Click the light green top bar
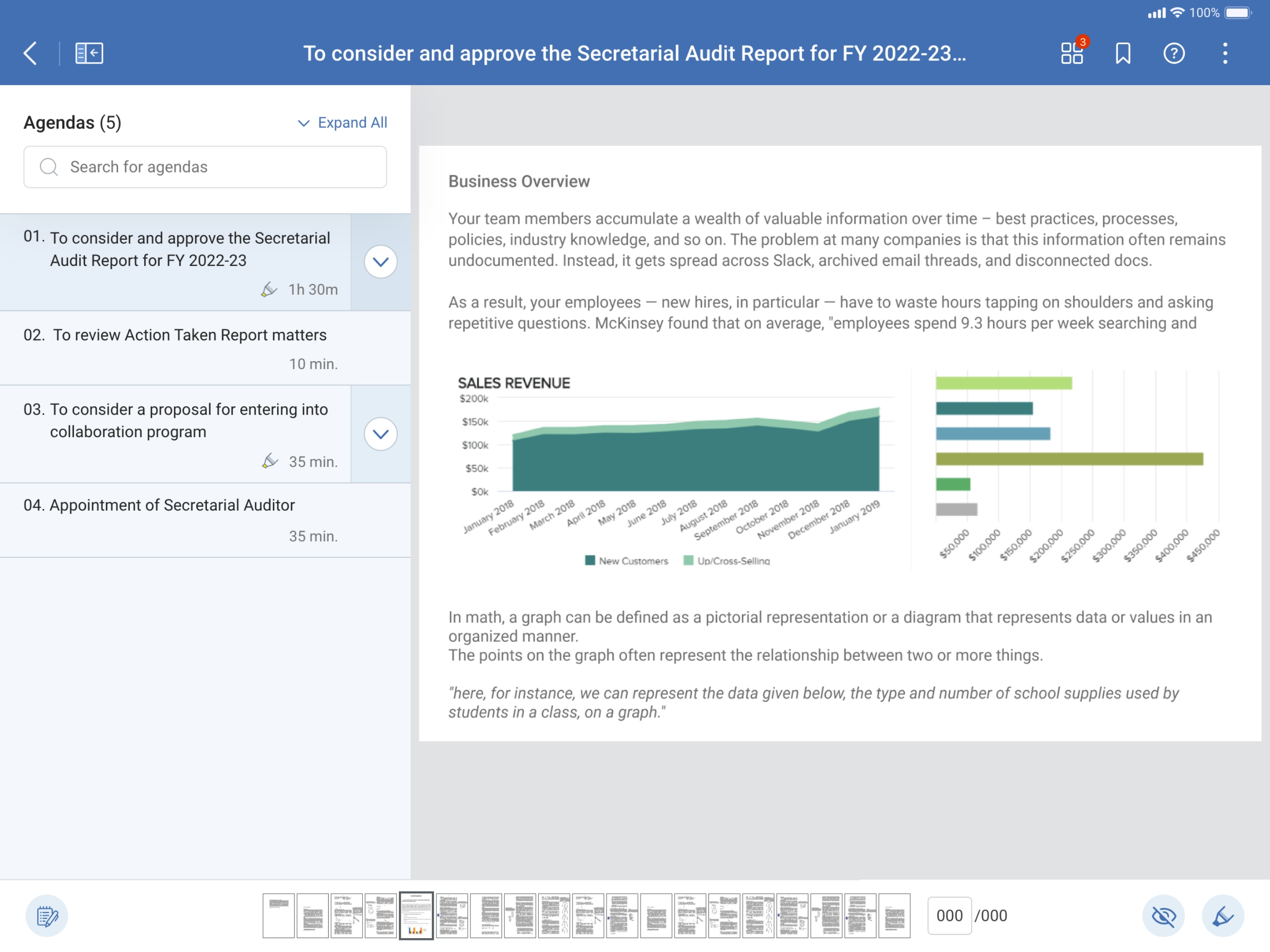1270x952 pixels. click(1004, 383)
